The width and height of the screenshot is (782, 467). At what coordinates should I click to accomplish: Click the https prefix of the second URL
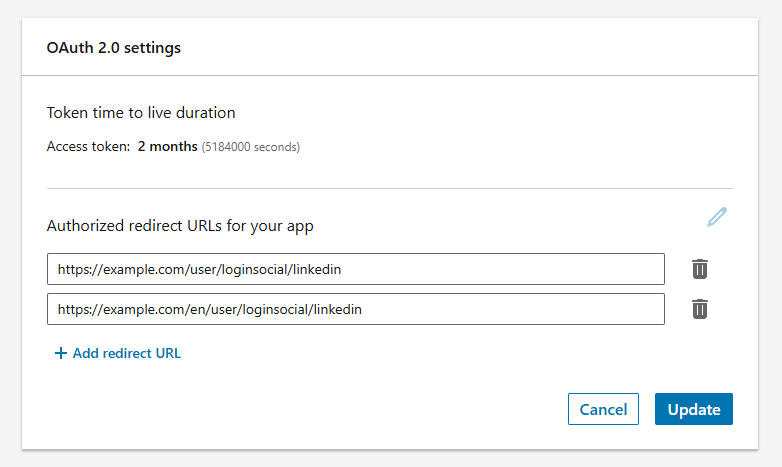[73, 309]
